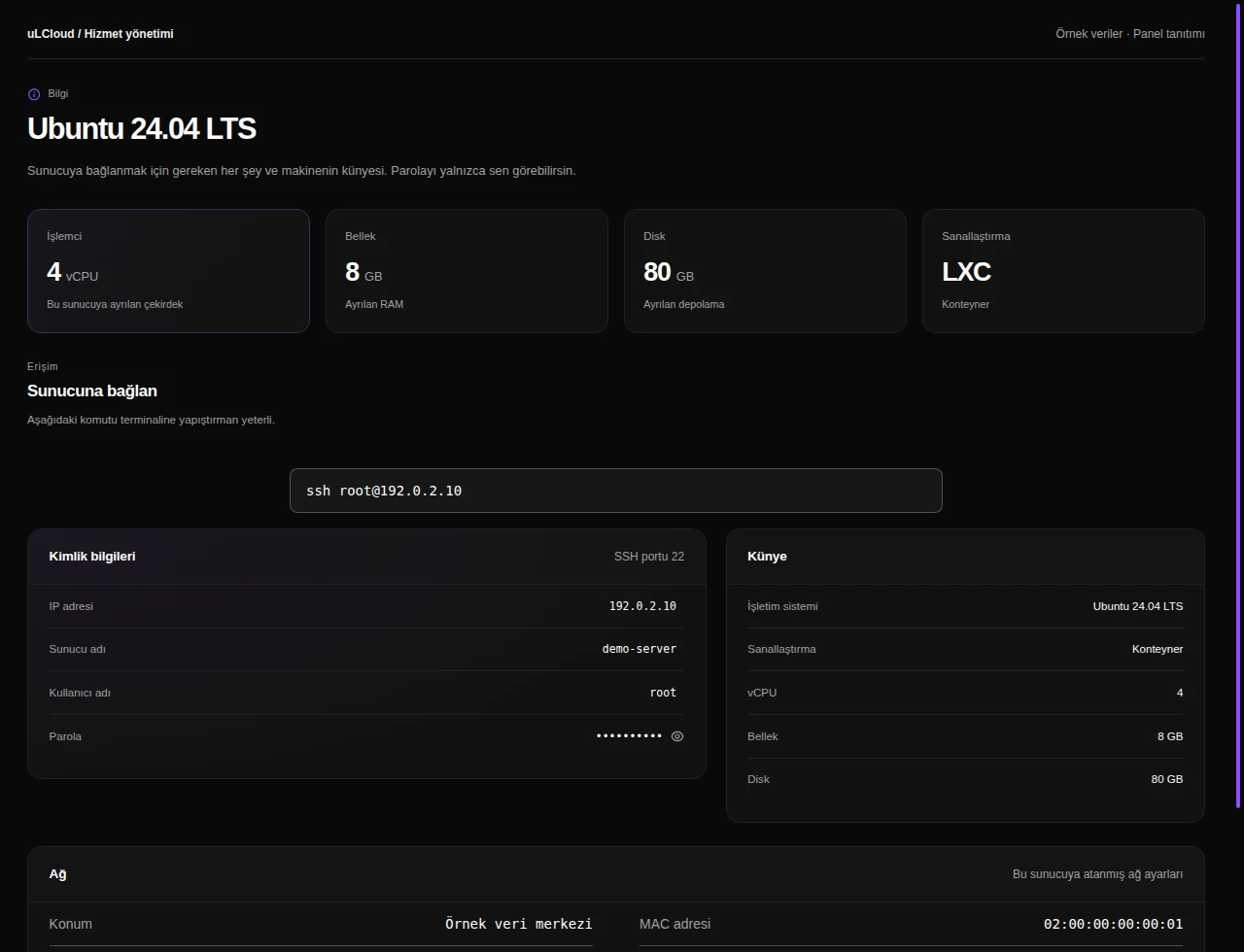The height and width of the screenshot is (952, 1244).
Task: Open the uLCloud / Hizmet yönetimi header link
Action: tap(100, 34)
